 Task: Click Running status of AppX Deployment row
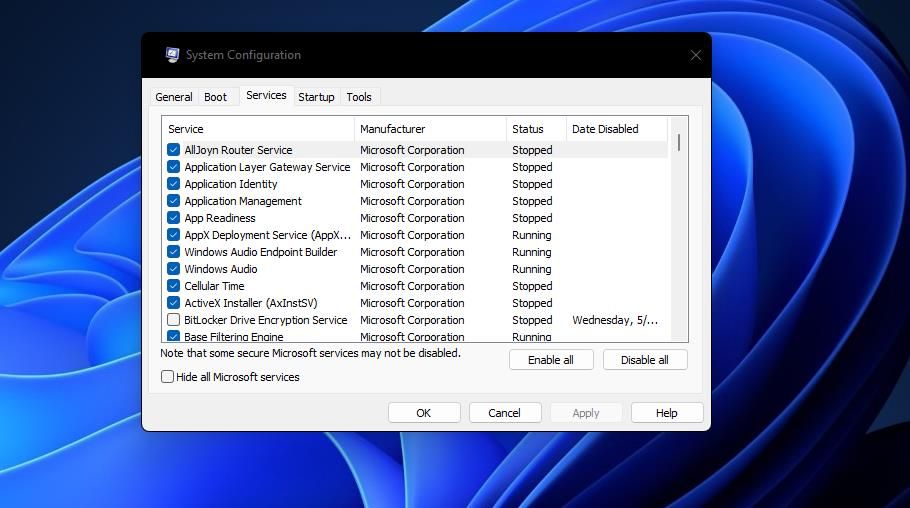point(532,235)
